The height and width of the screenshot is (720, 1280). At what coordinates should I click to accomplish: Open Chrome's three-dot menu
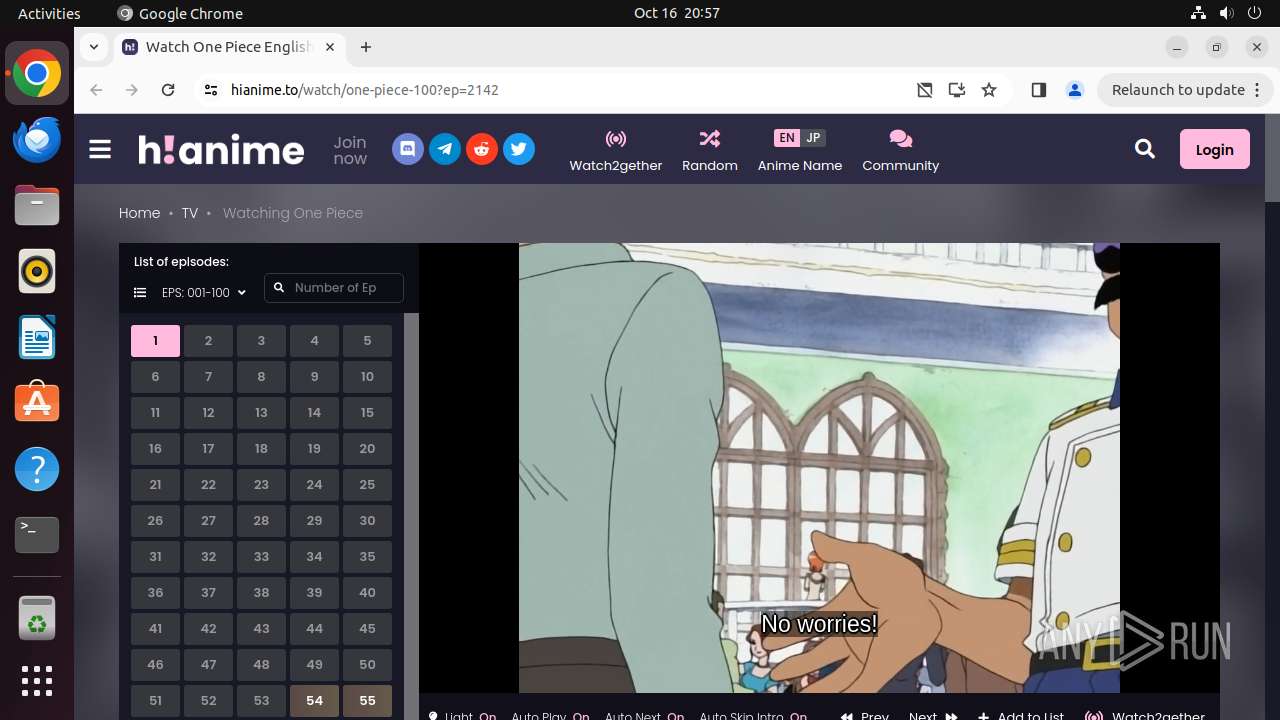[1258, 90]
